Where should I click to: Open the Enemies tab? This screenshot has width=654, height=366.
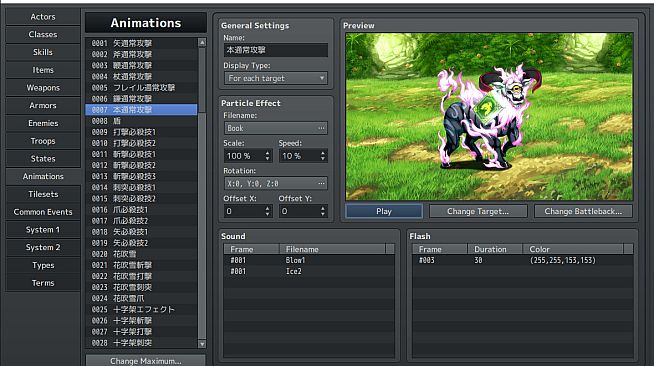[x=43, y=123]
